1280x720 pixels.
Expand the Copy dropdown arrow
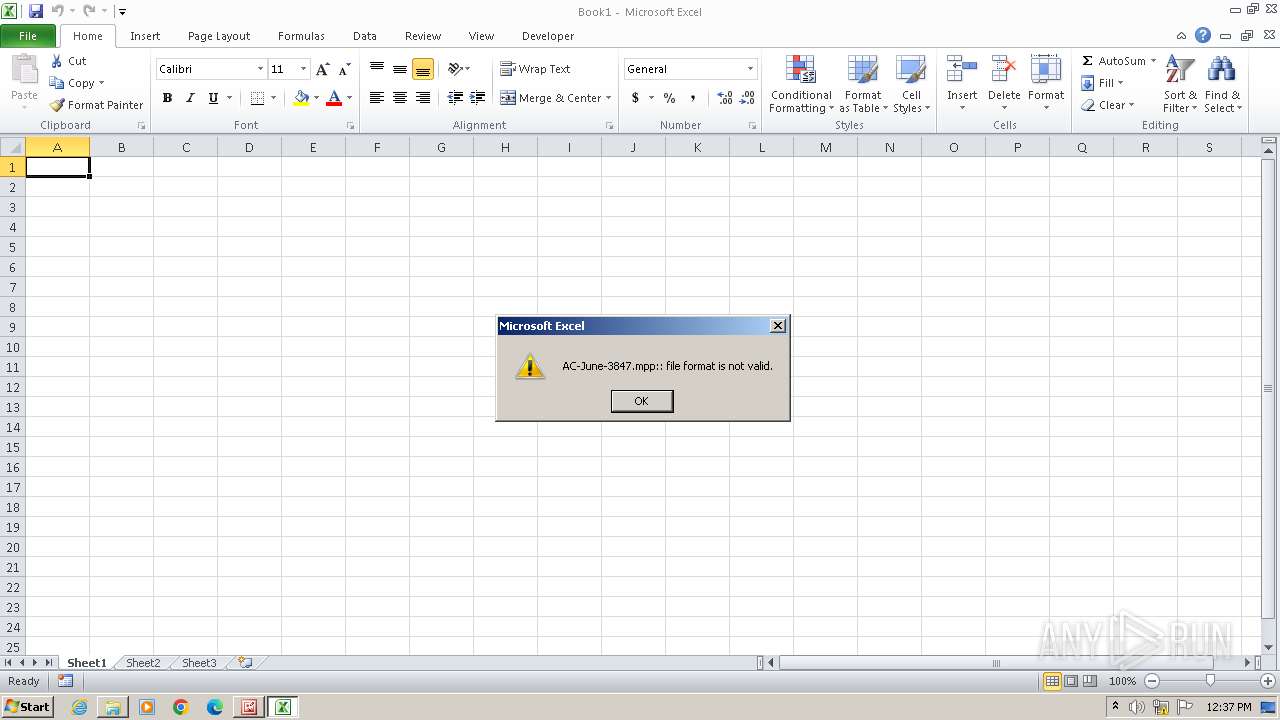(101, 83)
